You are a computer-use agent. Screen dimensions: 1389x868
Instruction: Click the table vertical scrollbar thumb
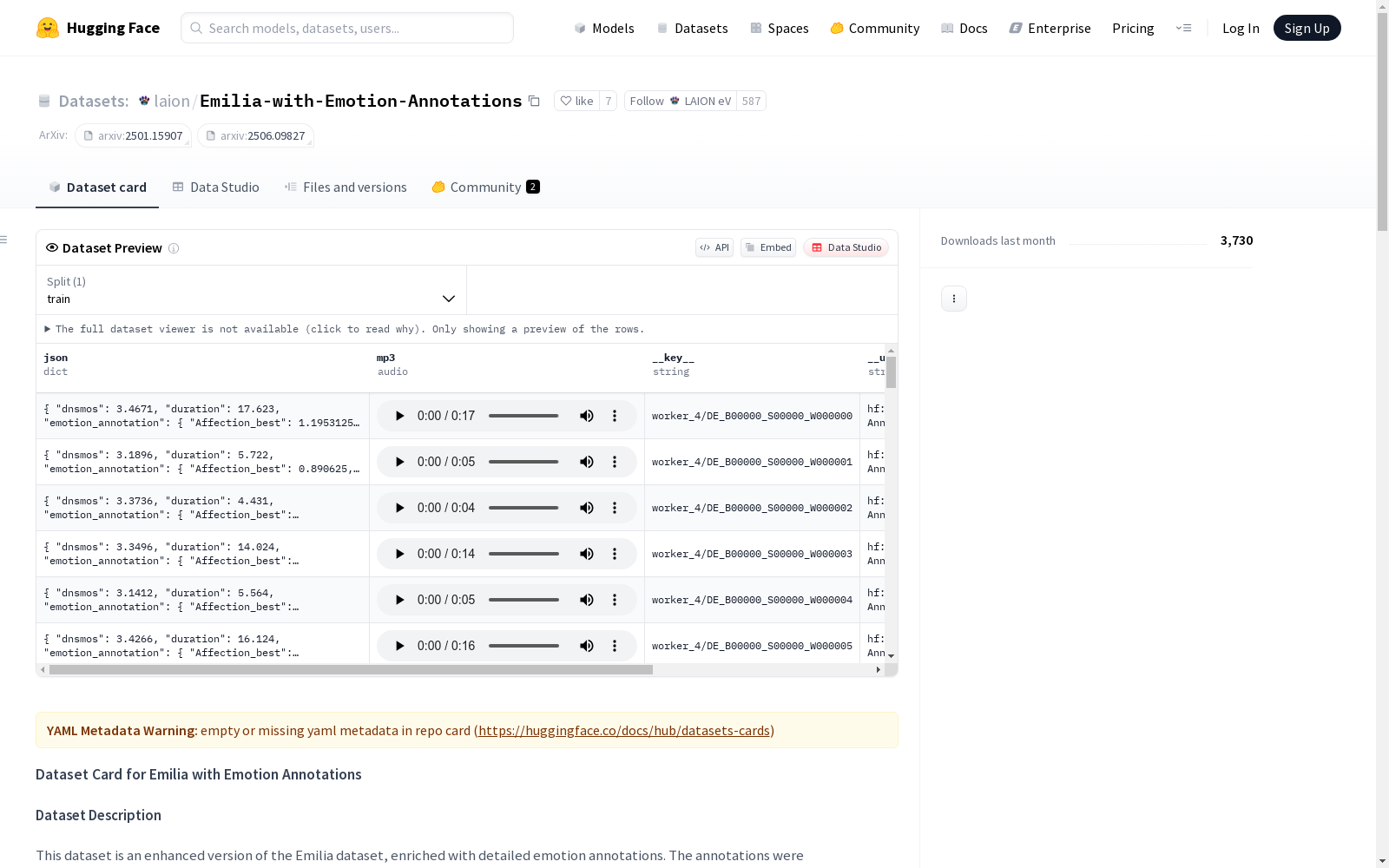click(891, 372)
